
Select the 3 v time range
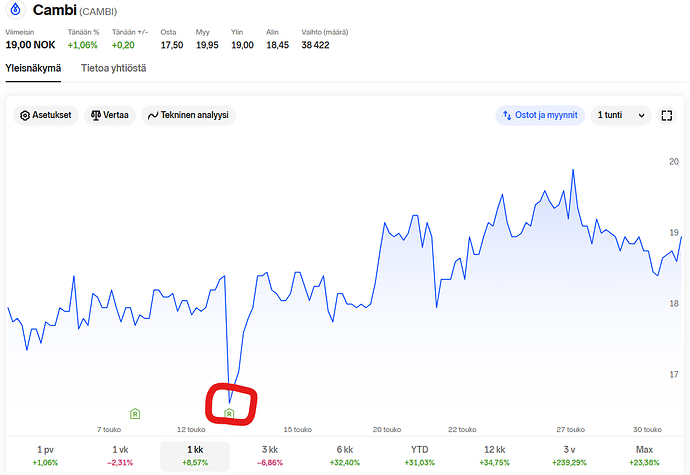pos(569,456)
